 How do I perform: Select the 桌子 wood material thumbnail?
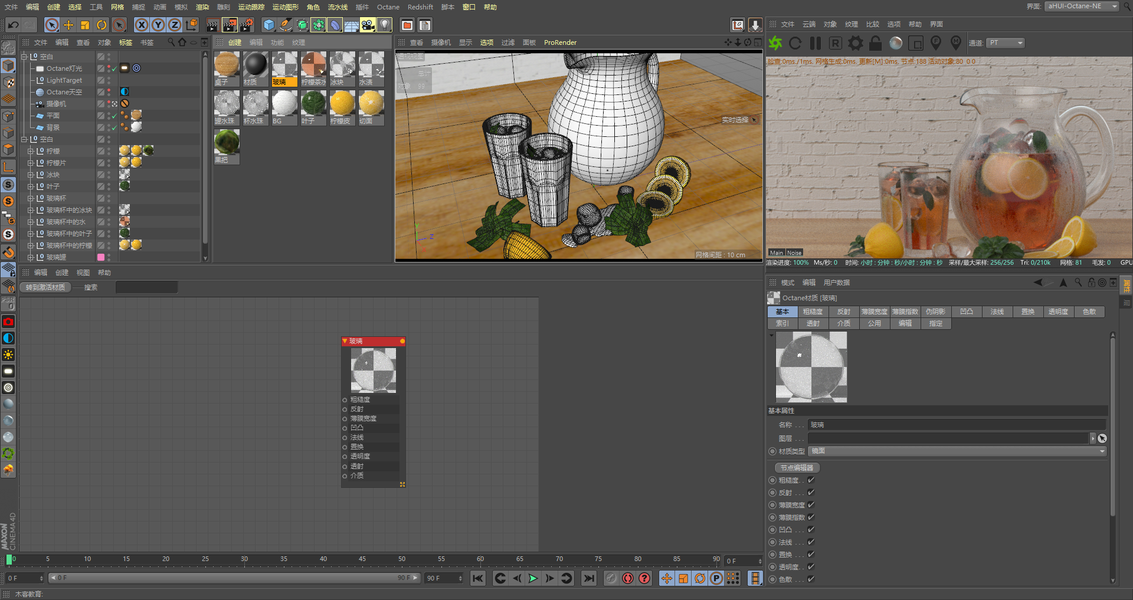(227, 67)
